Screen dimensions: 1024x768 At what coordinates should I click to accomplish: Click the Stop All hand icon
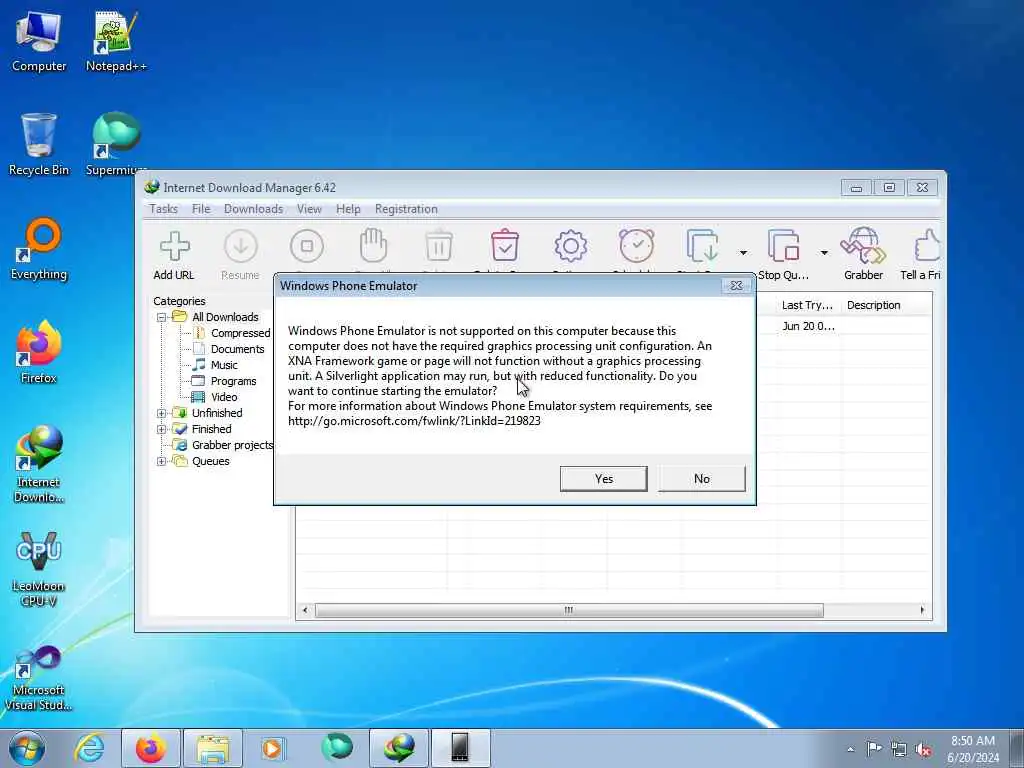[374, 246]
